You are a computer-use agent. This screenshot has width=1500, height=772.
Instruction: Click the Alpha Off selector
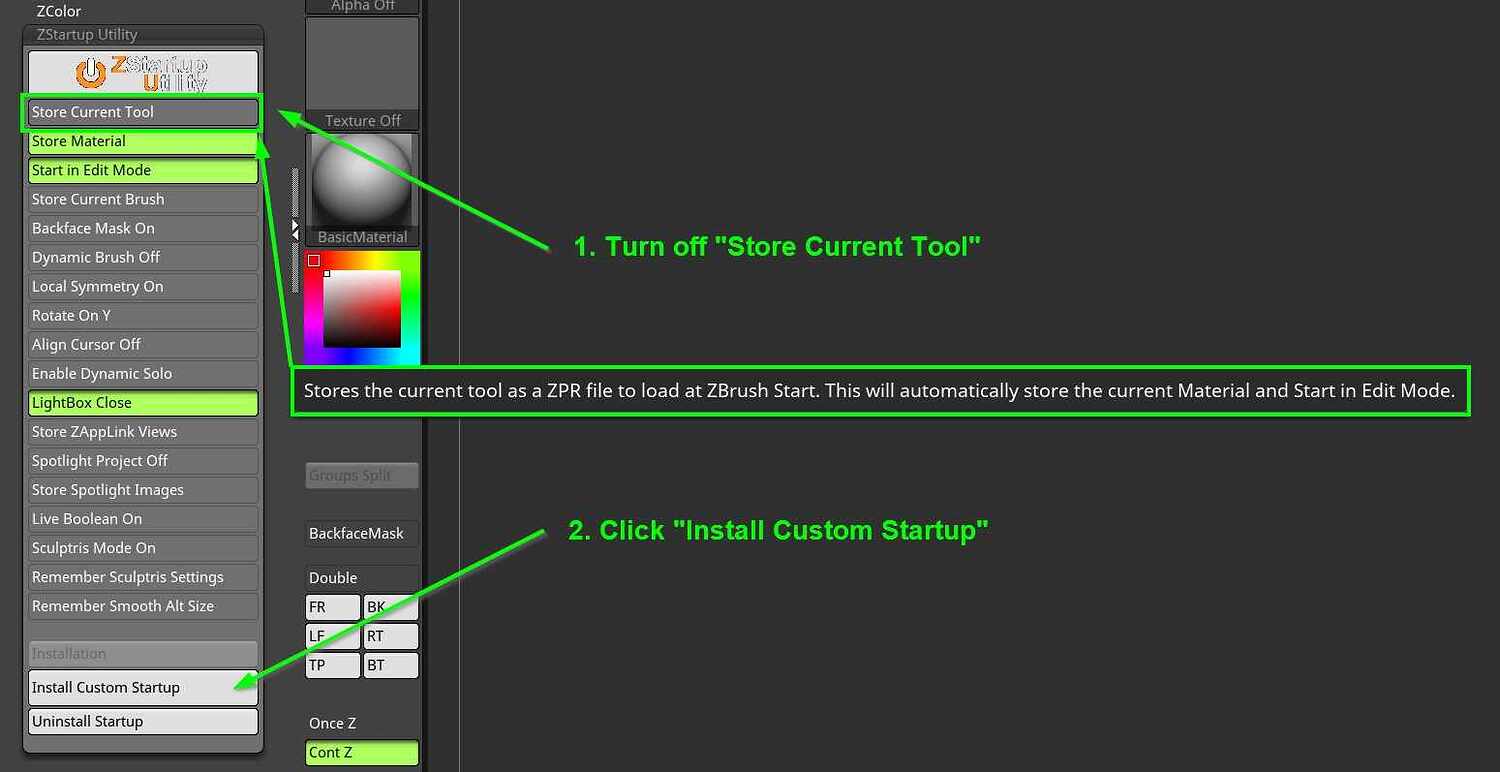(362, 7)
